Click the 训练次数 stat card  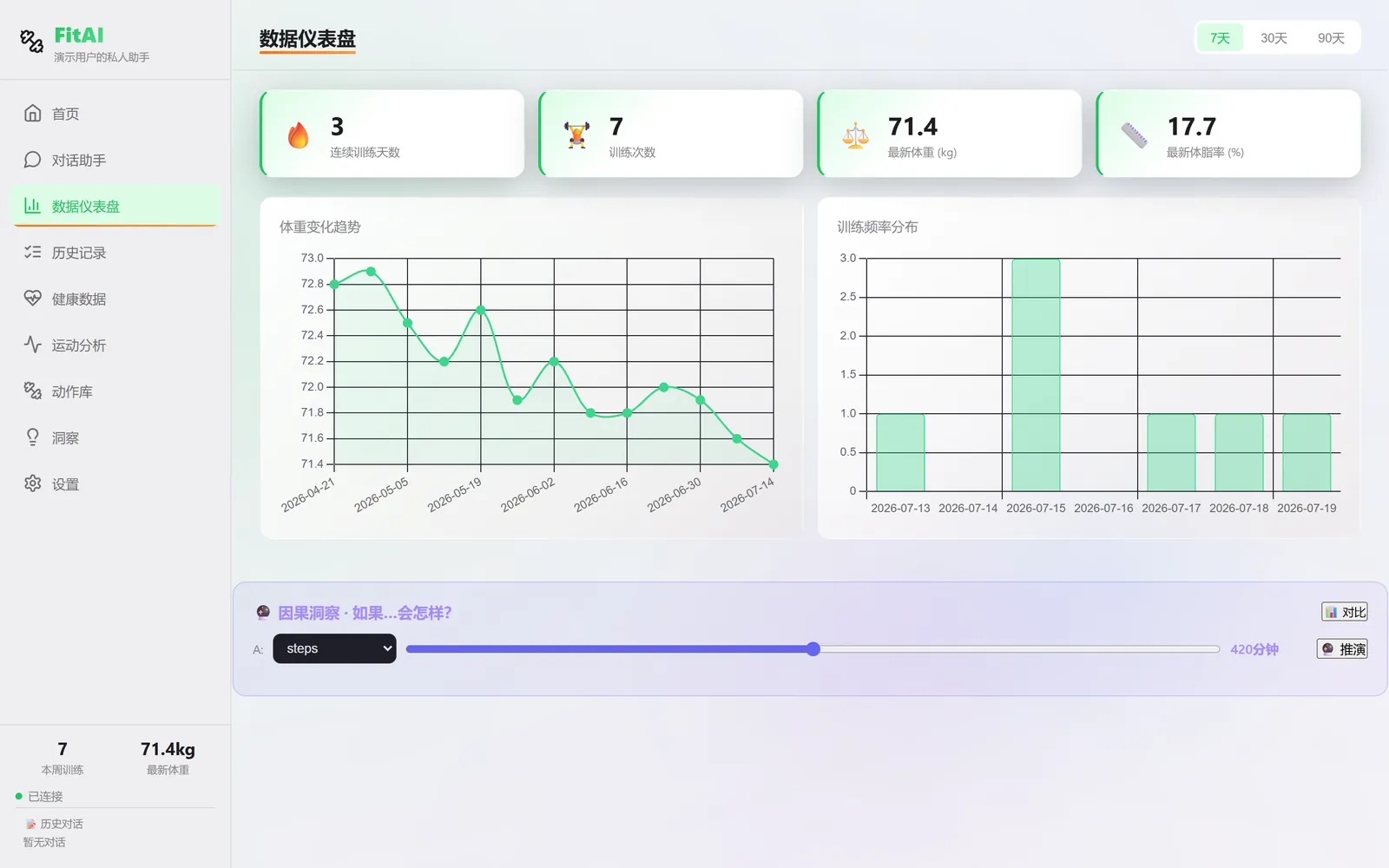(x=671, y=134)
